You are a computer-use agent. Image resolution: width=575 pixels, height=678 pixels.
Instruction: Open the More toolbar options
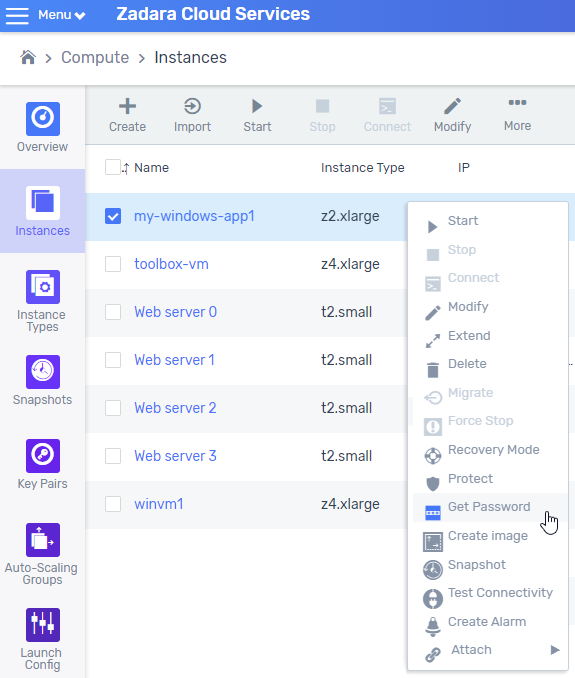[x=517, y=115]
